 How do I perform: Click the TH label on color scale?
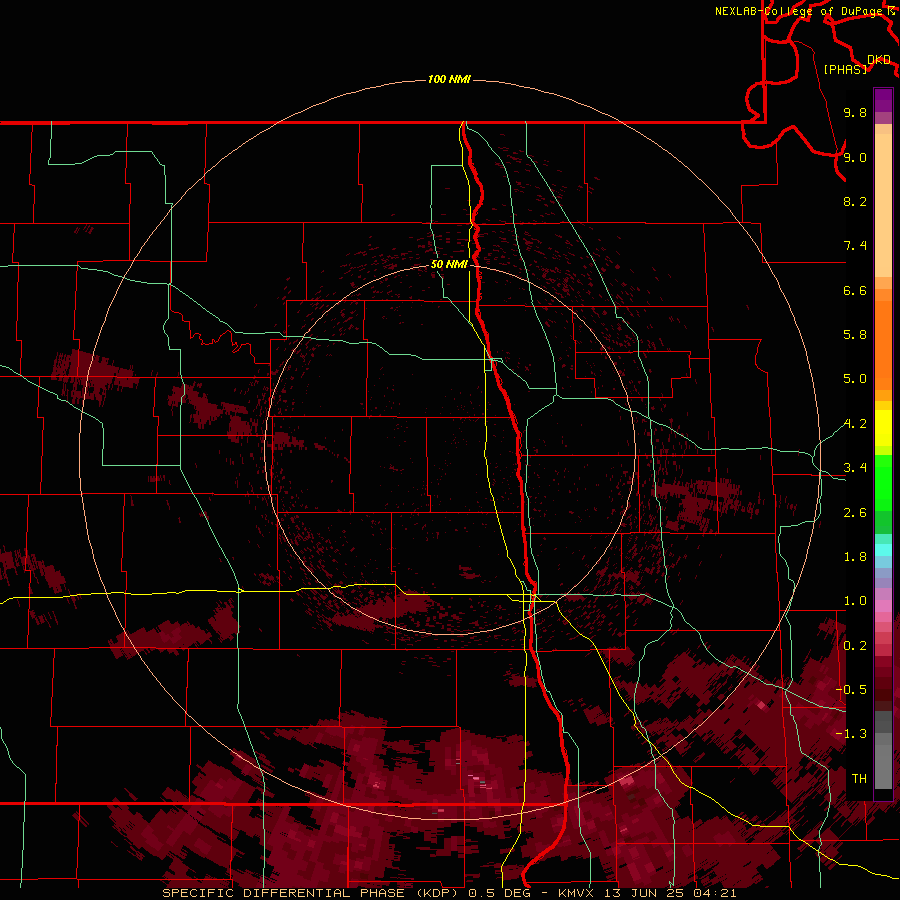click(x=859, y=779)
